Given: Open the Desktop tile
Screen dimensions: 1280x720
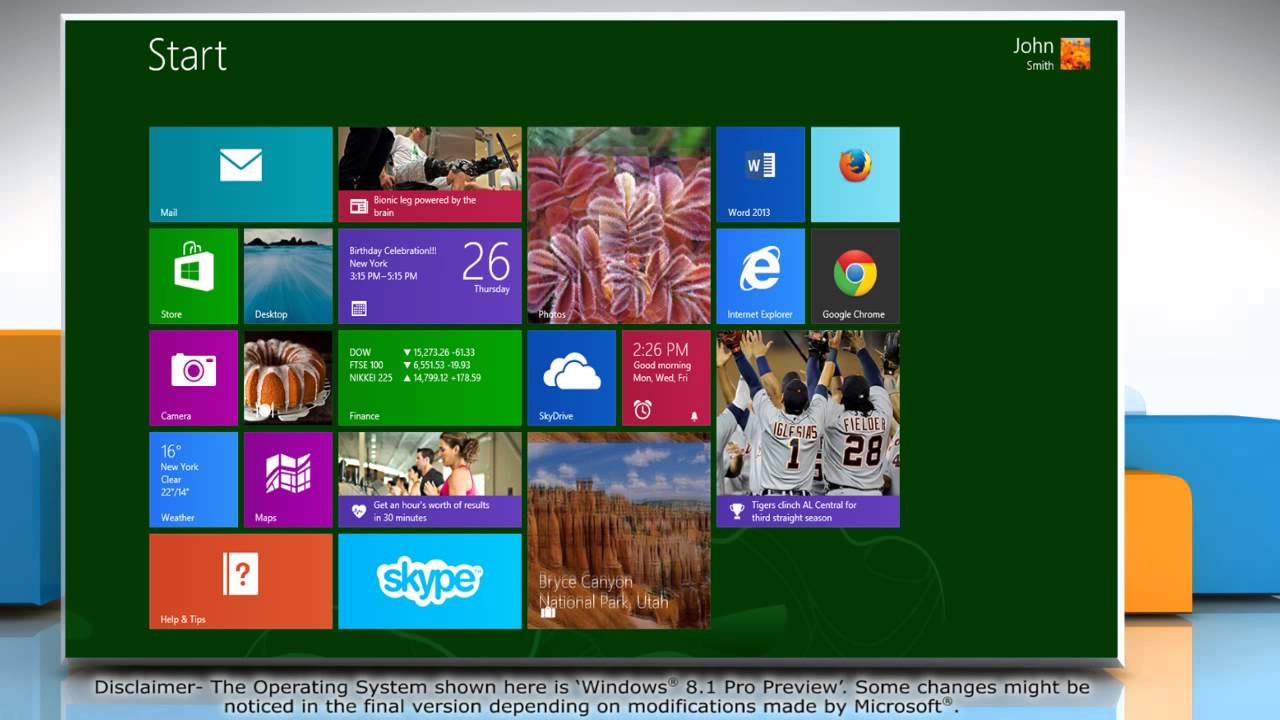Looking at the screenshot, I should point(288,276).
